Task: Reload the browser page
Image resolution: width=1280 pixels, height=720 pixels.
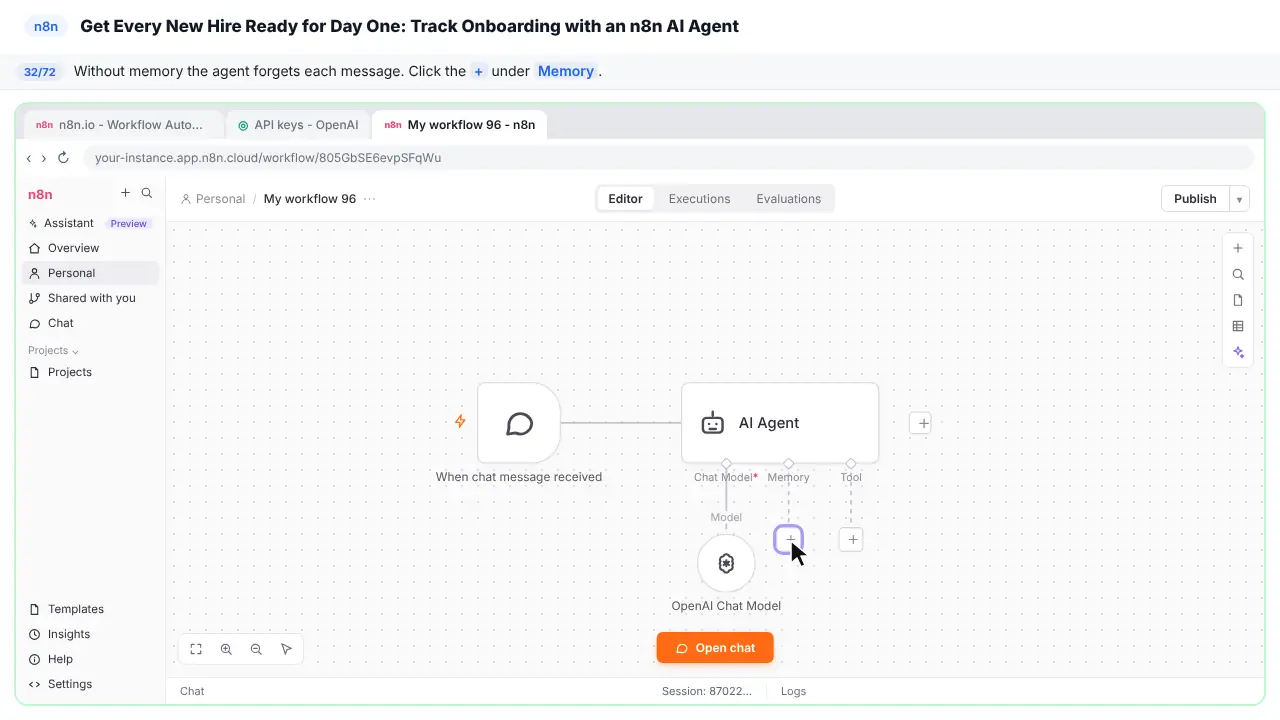Action: pos(63,157)
